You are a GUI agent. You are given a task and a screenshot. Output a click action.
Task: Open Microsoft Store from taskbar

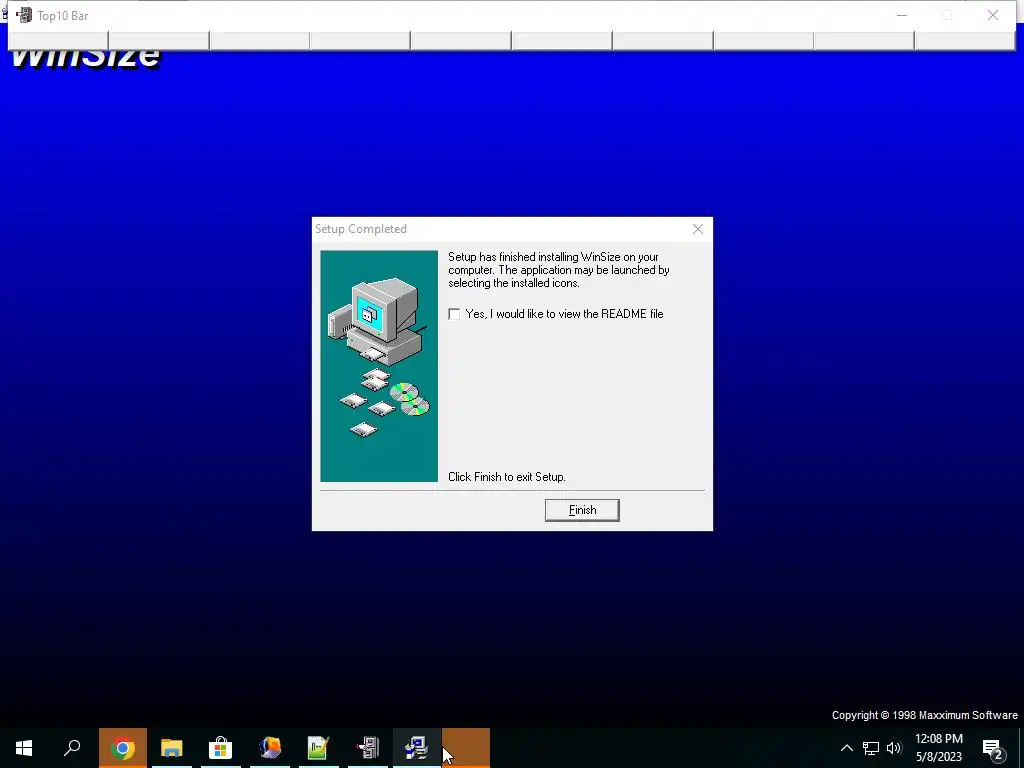pos(221,748)
